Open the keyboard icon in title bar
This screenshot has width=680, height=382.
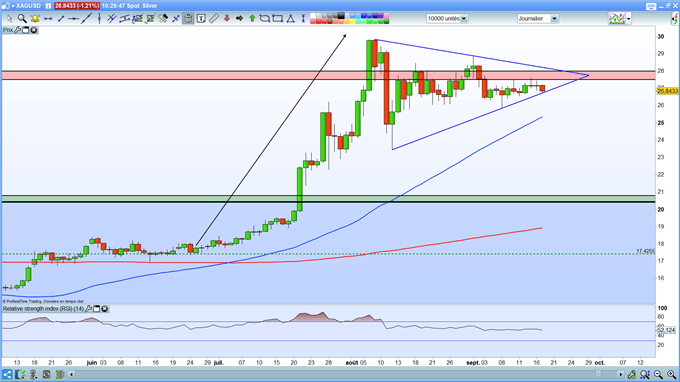pyautogui.click(x=651, y=6)
